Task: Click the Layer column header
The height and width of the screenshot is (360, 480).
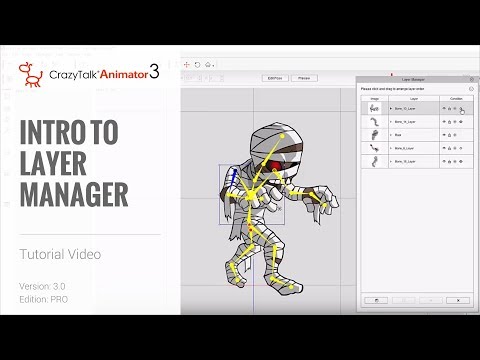Action: click(x=414, y=99)
